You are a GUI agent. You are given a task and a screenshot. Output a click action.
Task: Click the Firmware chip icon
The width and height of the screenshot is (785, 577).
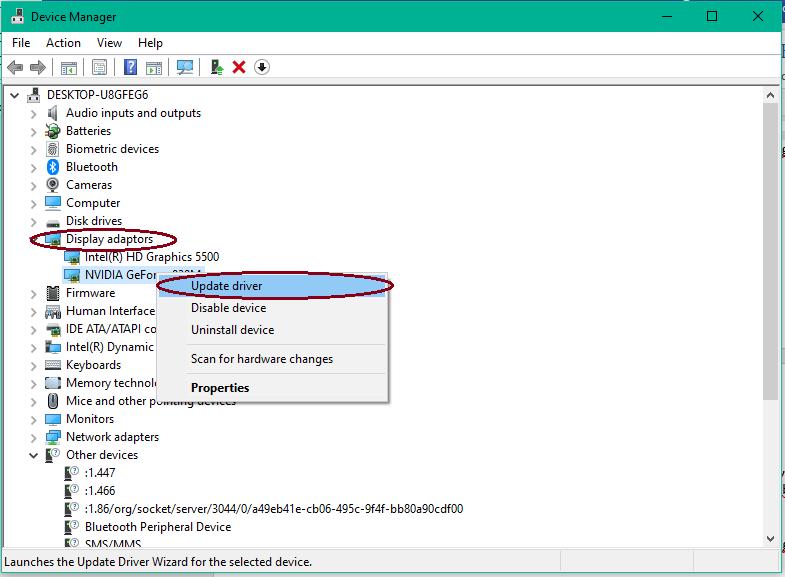click(x=53, y=293)
